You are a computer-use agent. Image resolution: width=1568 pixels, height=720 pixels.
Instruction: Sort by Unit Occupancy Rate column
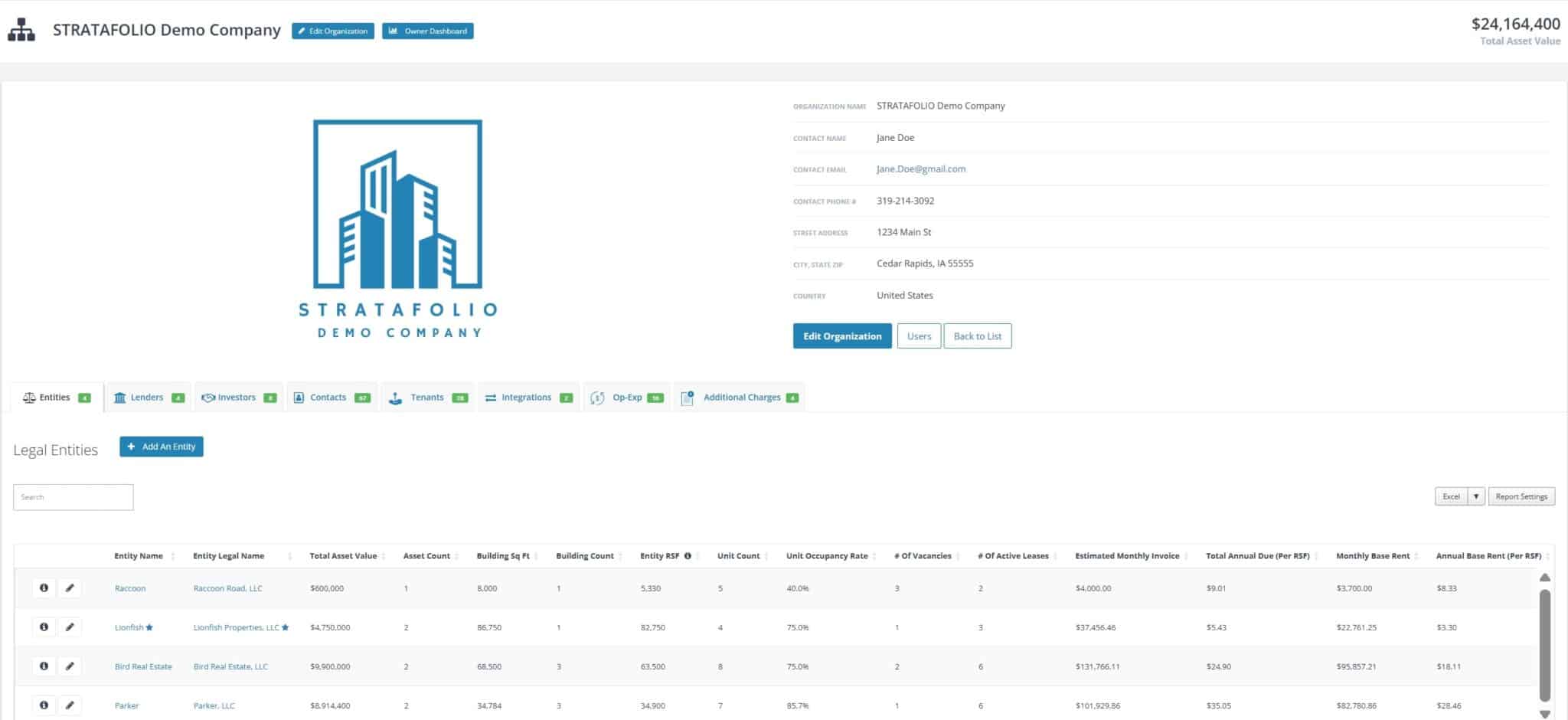point(827,556)
